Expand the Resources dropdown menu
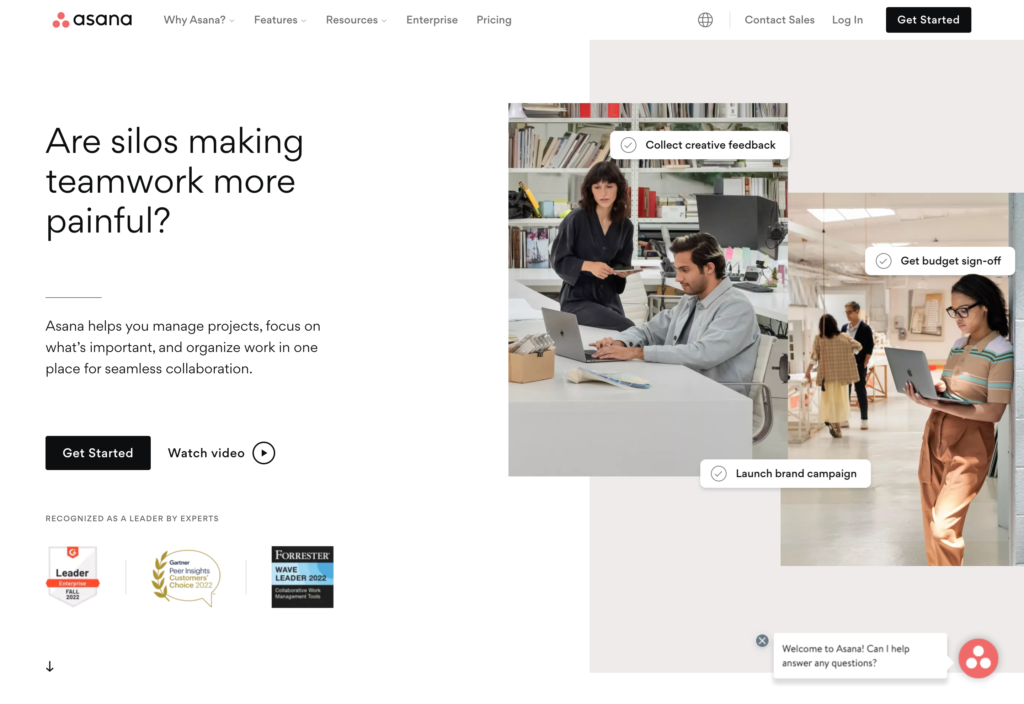The height and width of the screenshot is (704, 1024). [x=356, y=20]
